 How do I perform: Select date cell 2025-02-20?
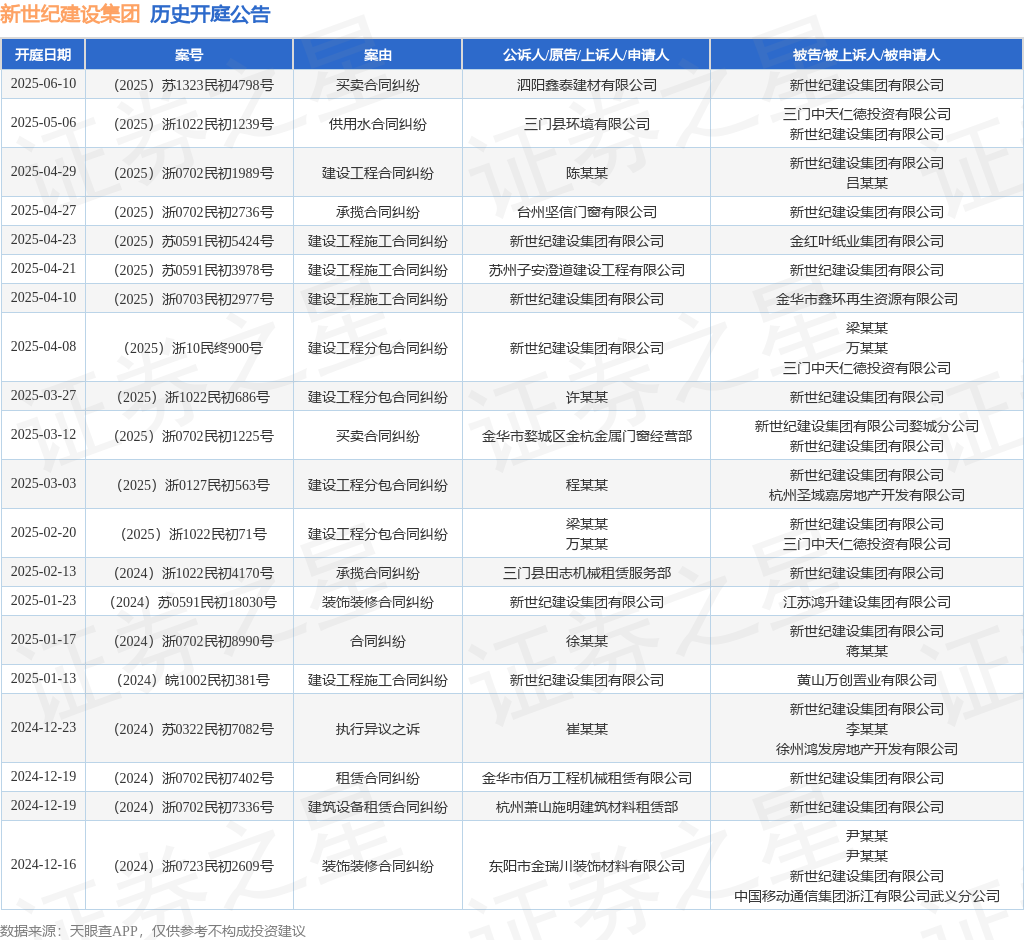coord(43,533)
